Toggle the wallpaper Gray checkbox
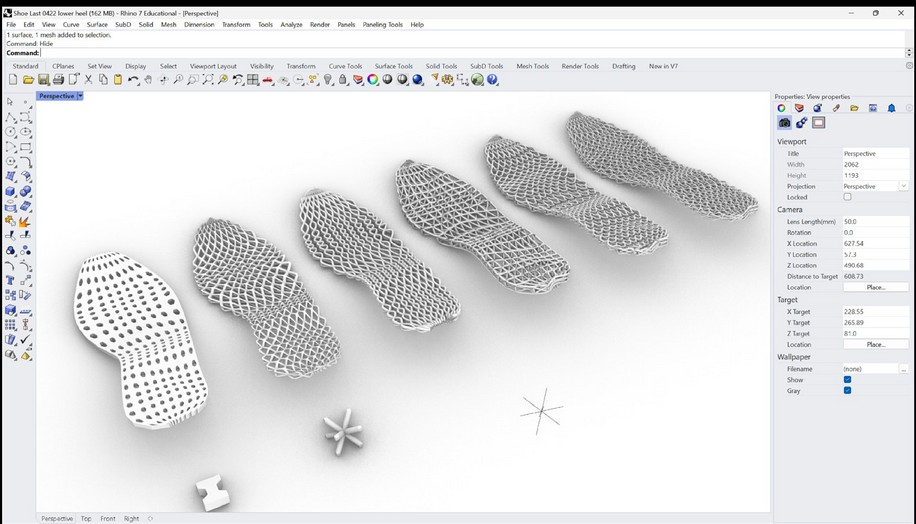916x524 pixels. (x=847, y=391)
